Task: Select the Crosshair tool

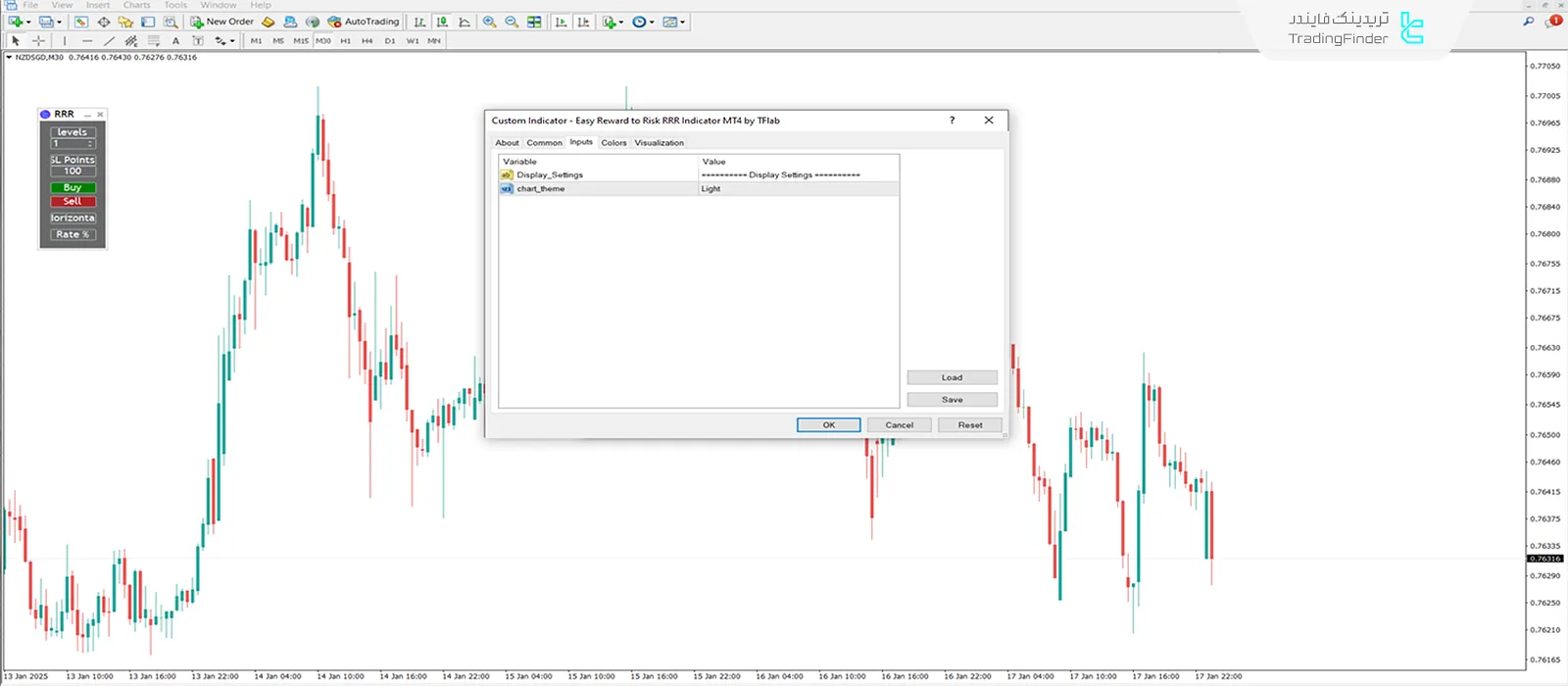Action: click(x=38, y=41)
